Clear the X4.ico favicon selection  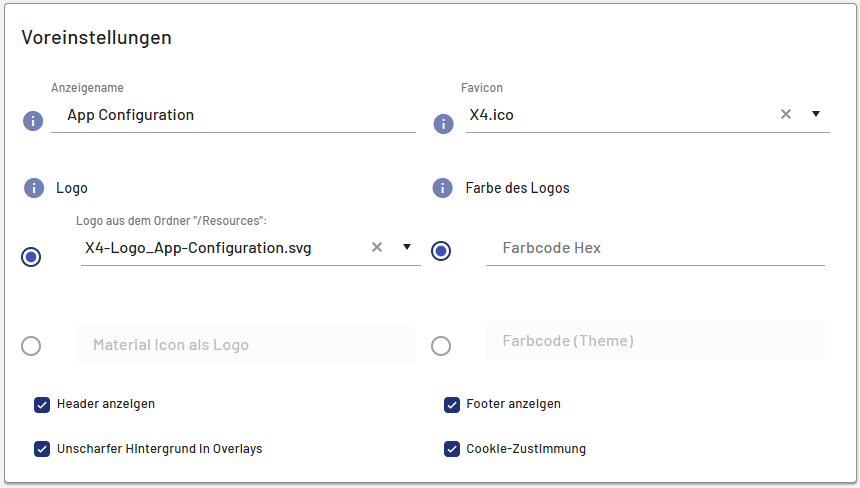786,114
